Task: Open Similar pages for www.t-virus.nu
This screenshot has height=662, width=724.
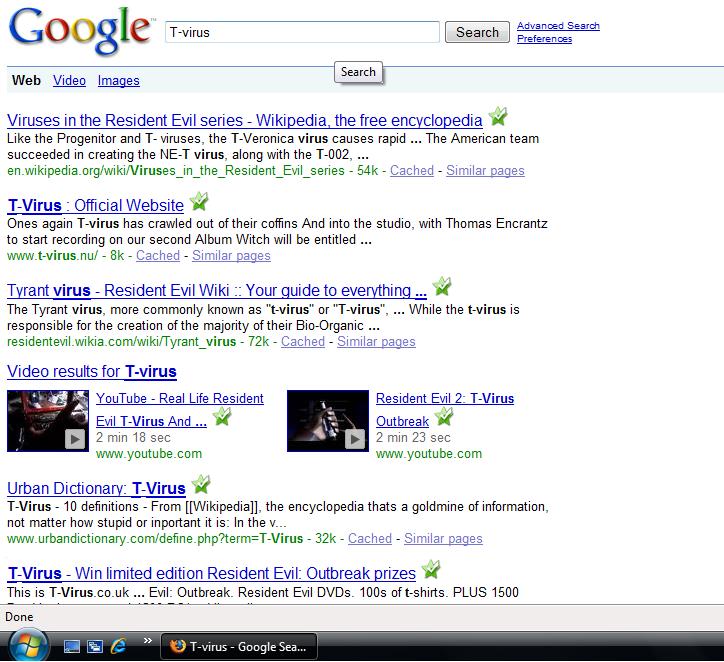Action: 231,256
